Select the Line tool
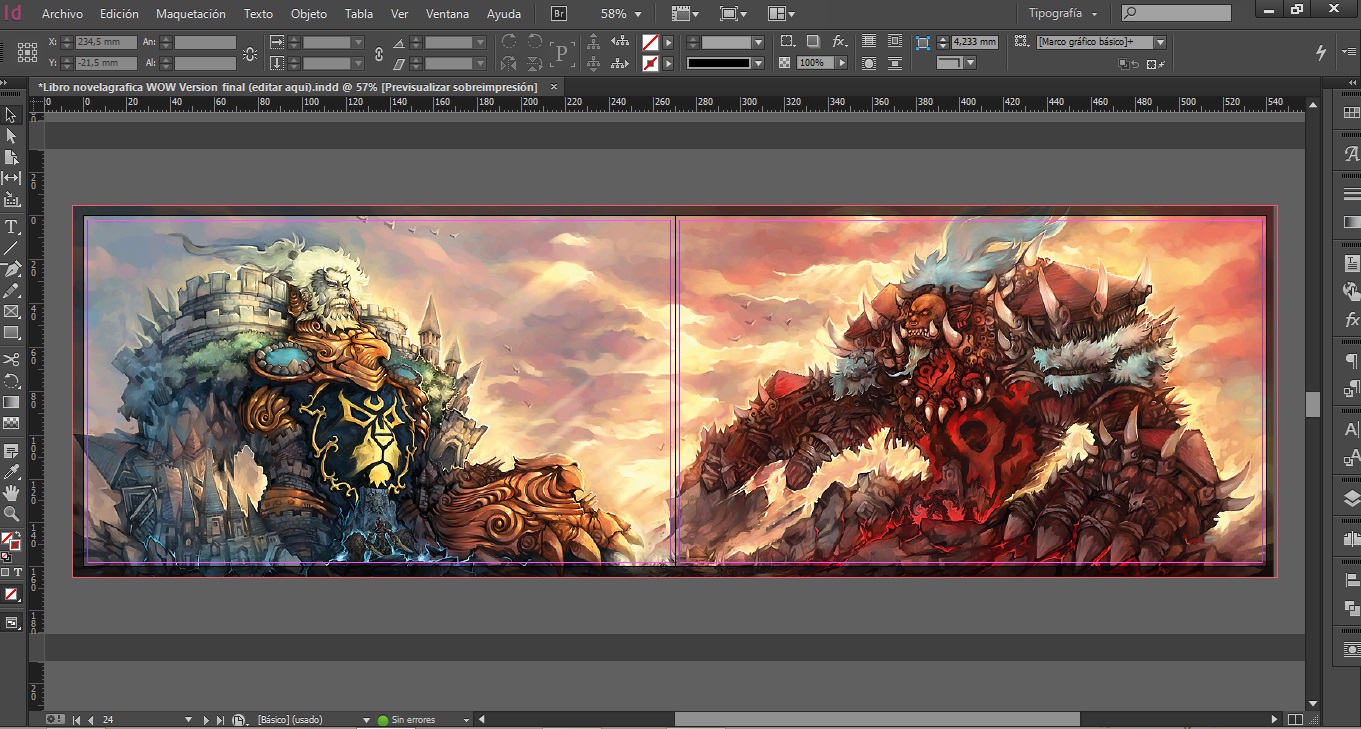This screenshot has height=729, width=1361. click(x=11, y=248)
